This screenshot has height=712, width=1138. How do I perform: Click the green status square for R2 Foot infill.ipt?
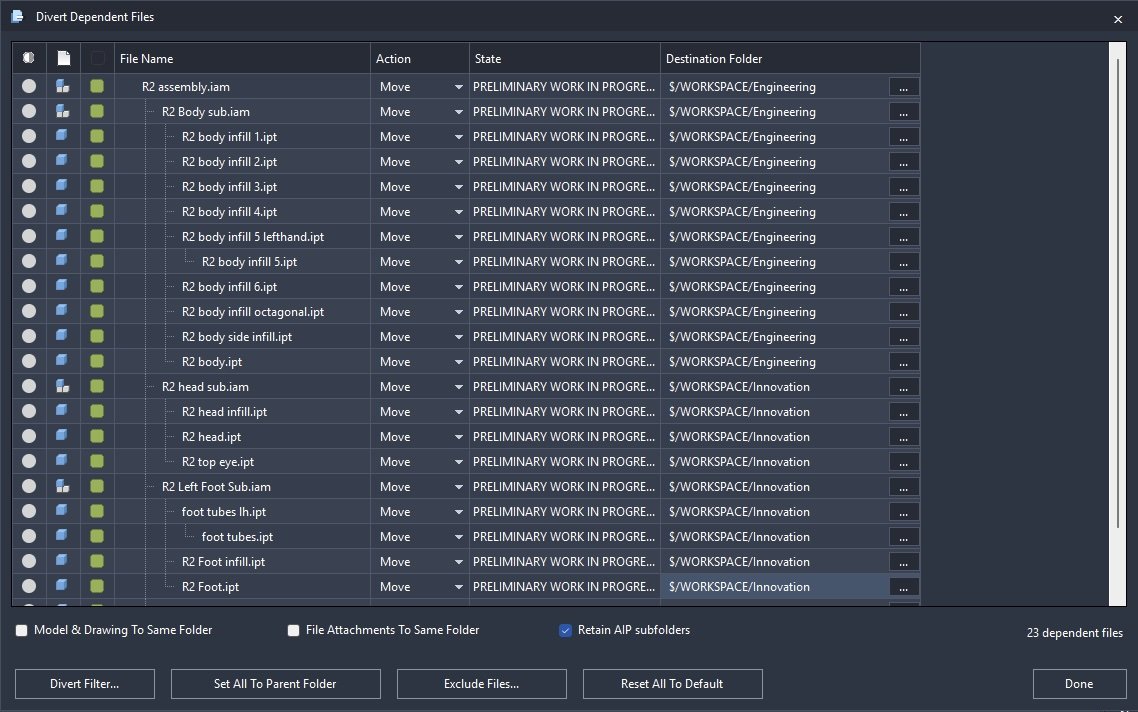[97, 562]
